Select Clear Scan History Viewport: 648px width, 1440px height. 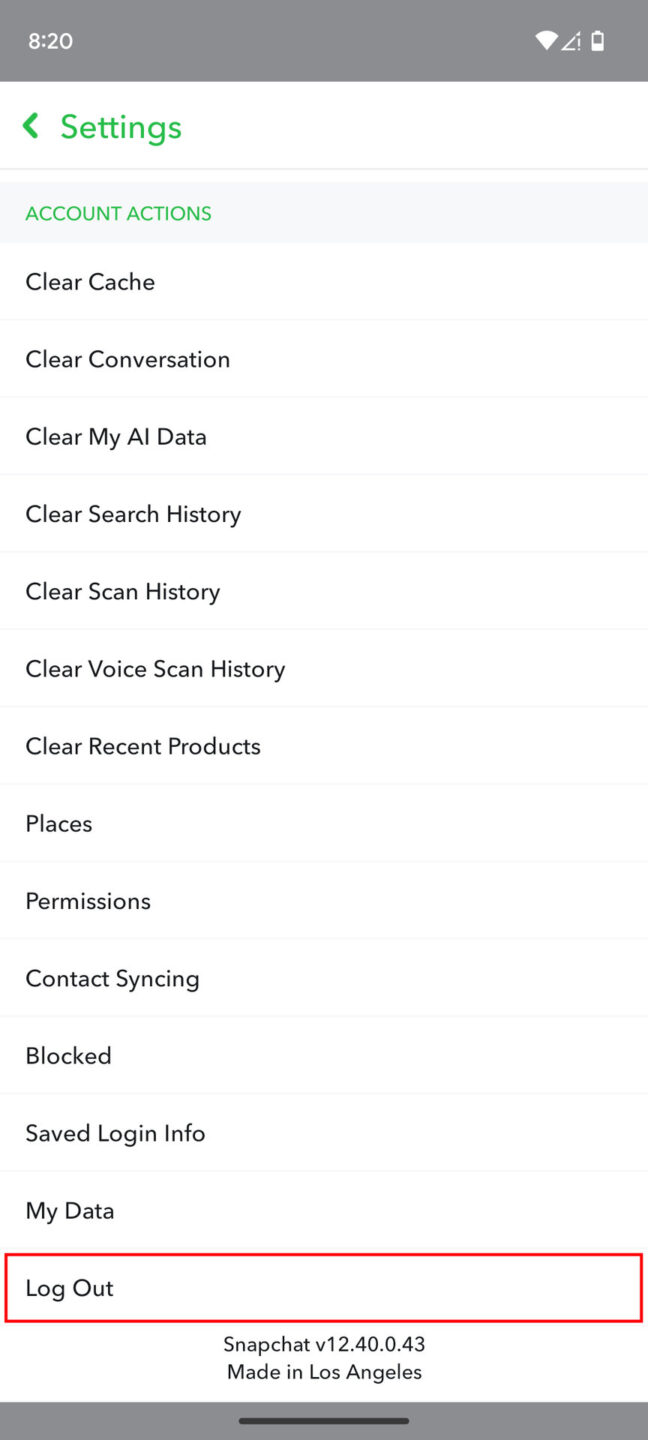(122, 591)
